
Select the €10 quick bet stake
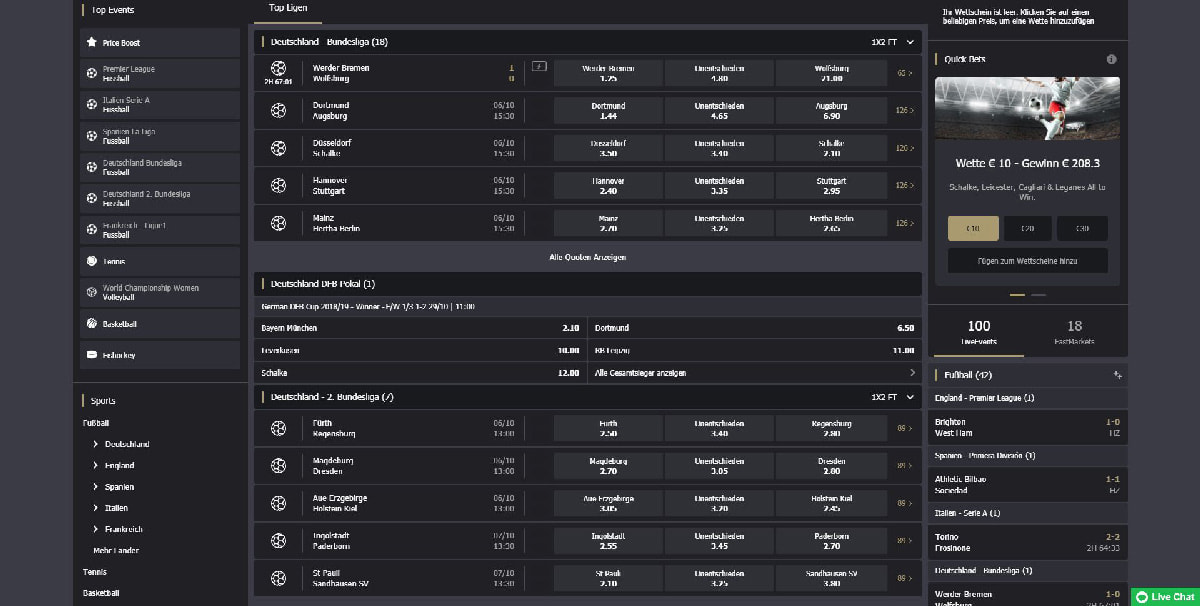tap(972, 228)
